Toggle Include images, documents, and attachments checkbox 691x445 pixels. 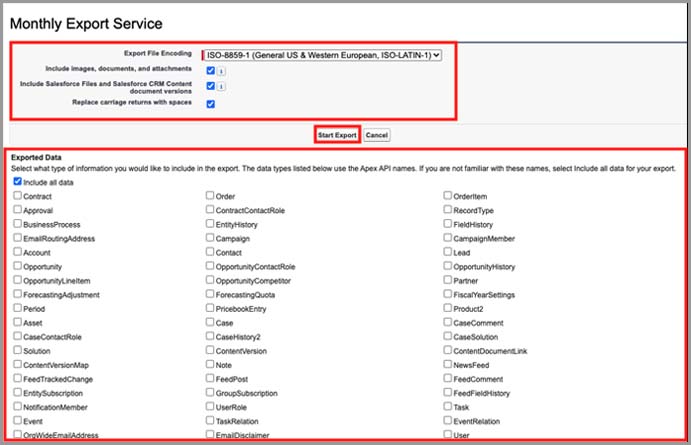pos(210,71)
